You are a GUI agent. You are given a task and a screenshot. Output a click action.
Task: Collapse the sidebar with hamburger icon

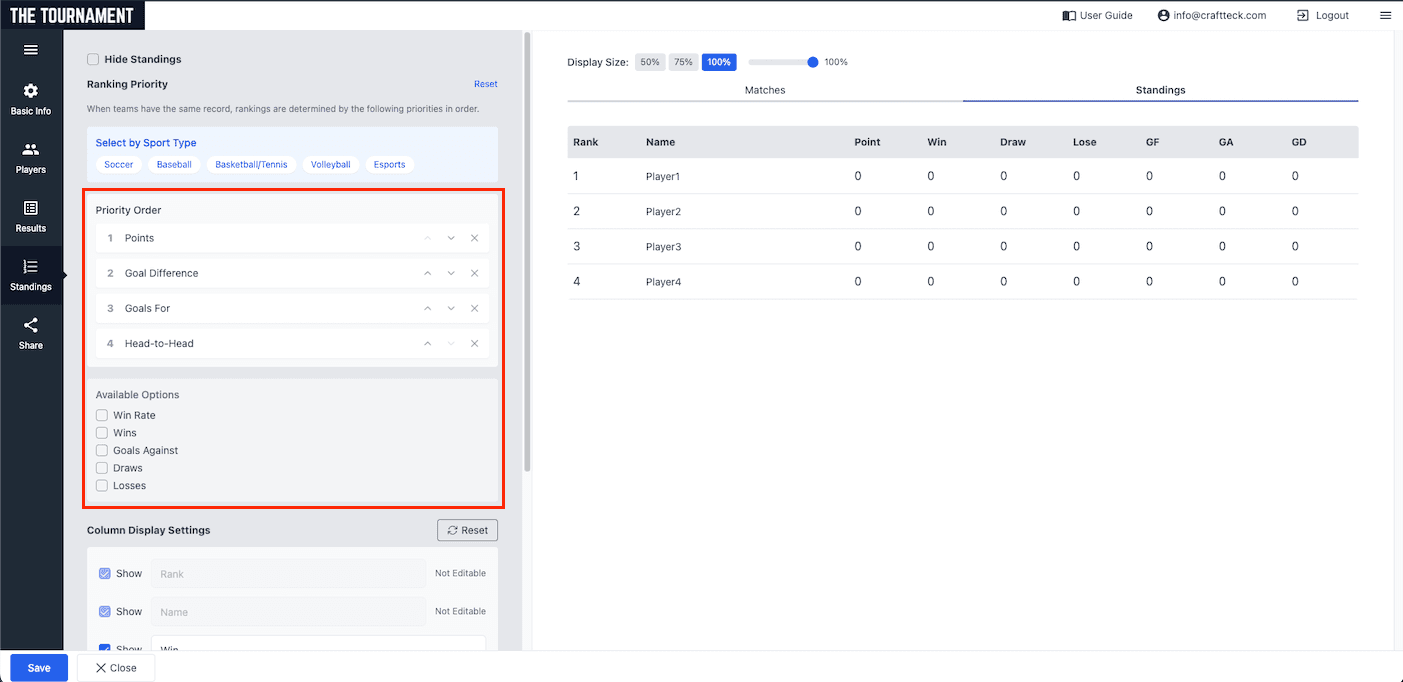30,50
